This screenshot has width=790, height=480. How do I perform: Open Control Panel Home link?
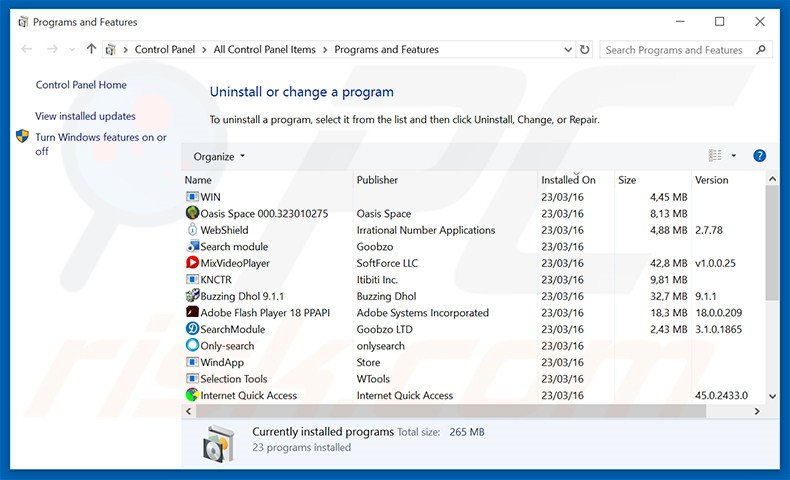(81, 85)
